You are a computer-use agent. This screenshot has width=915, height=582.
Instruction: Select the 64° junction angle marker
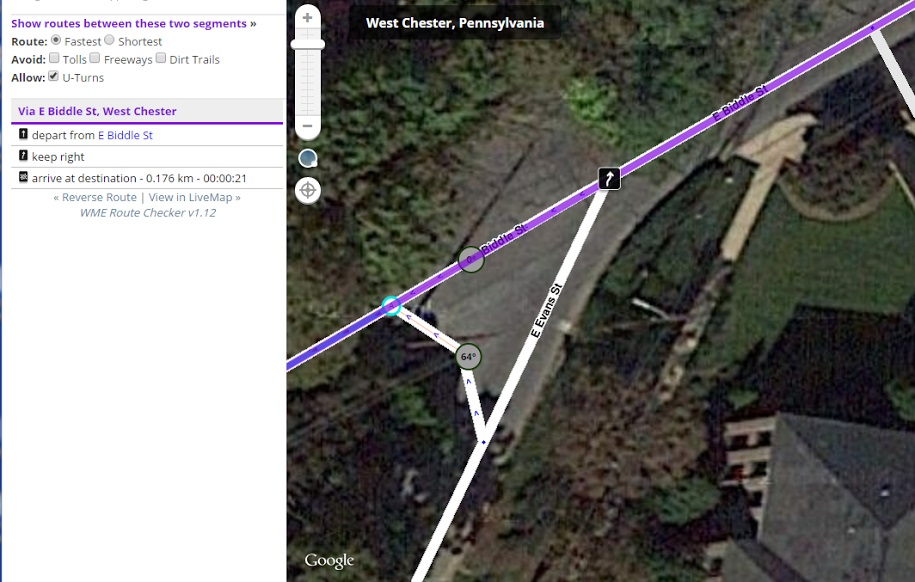click(x=468, y=357)
